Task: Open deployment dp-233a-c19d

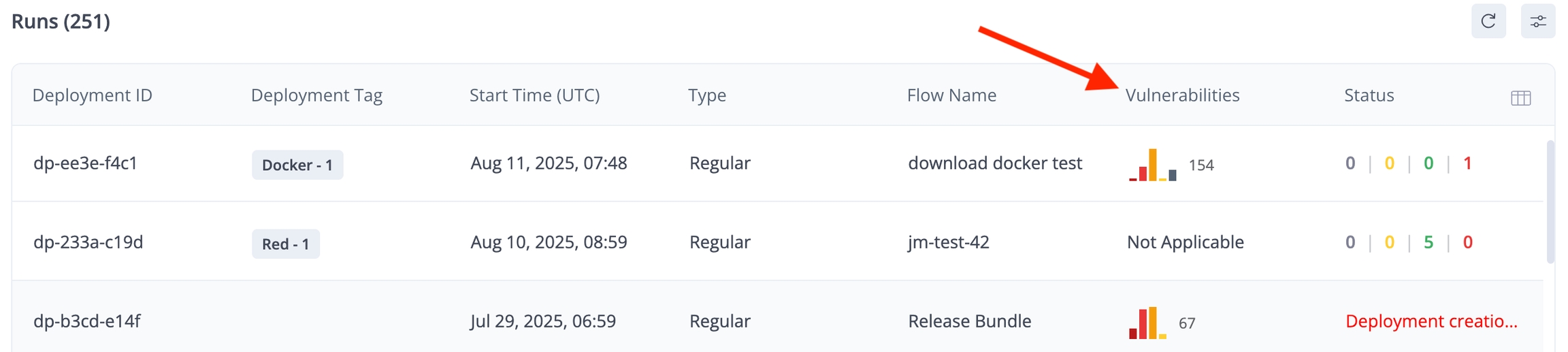Action: [x=88, y=242]
